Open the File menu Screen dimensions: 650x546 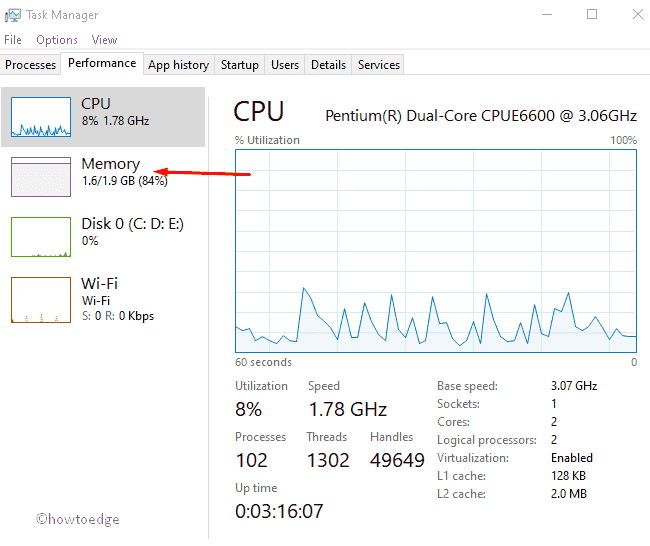pyautogui.click(x=13, y=40)
